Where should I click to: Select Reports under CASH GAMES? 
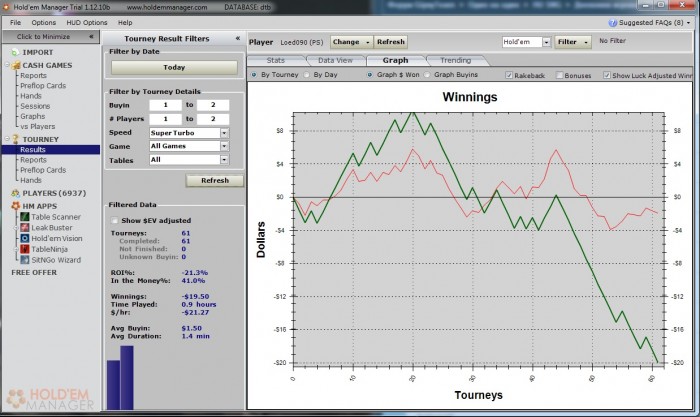point(33,75)
